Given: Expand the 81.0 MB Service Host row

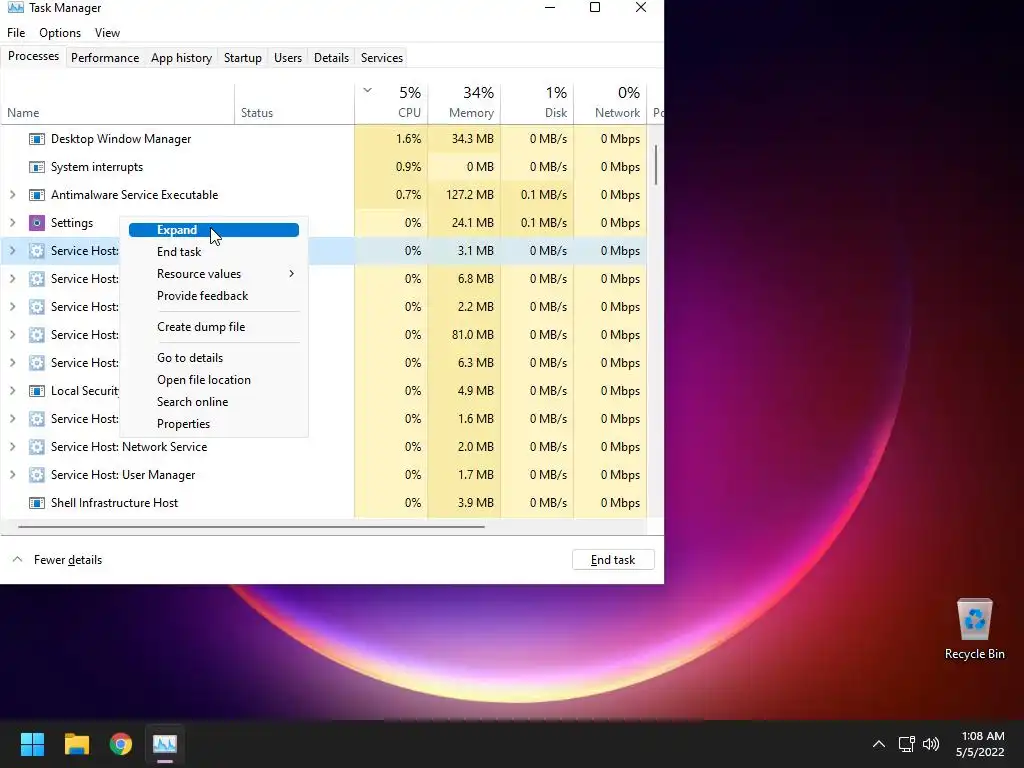Looking at the screenshot, I should tap(12, 334).
